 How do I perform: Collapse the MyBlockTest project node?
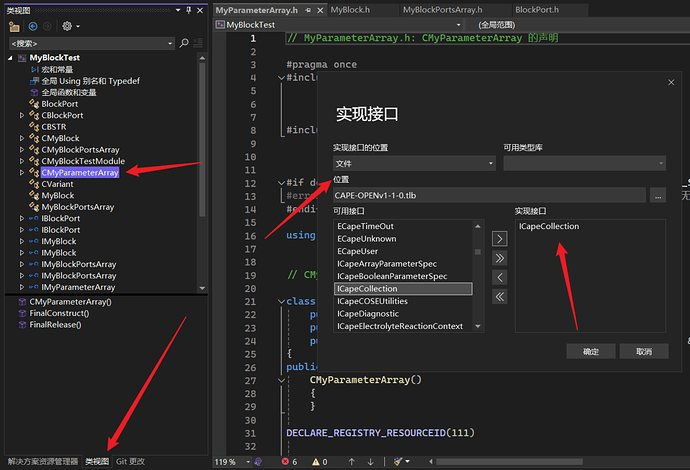pyautogui.click(x=10, y=58)
